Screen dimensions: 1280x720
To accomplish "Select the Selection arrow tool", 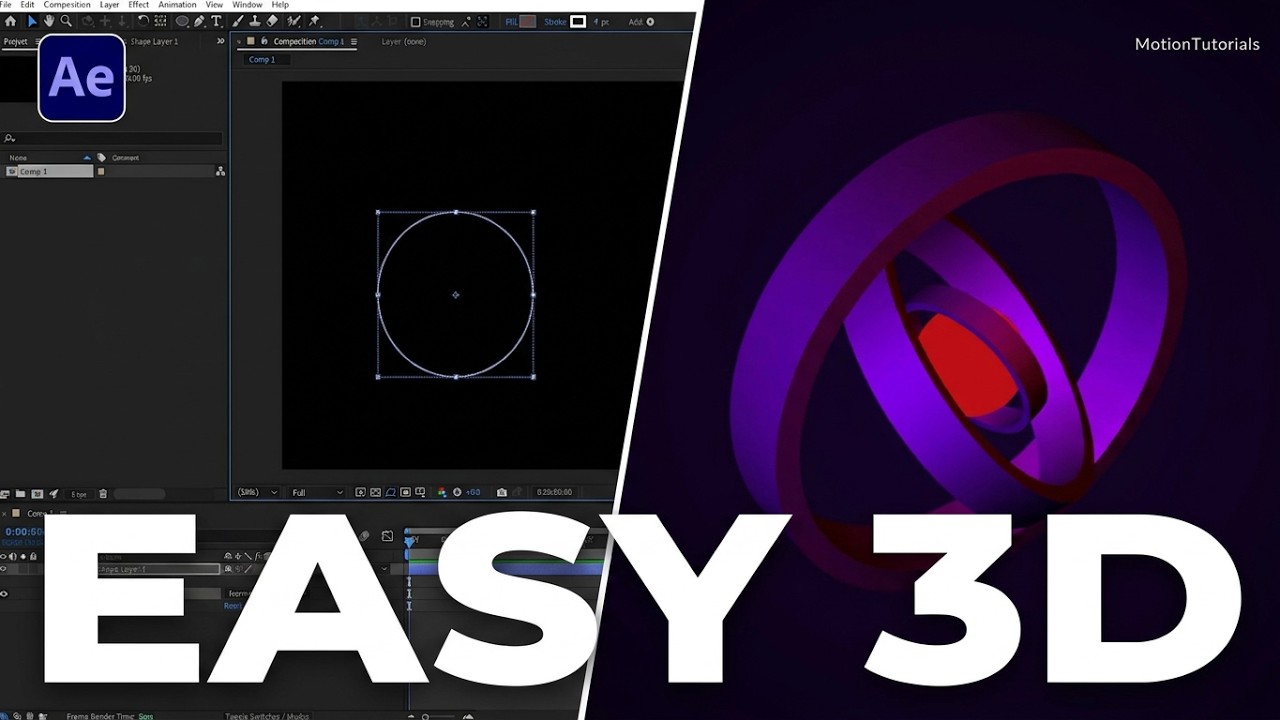I will [x=31, y=21].
